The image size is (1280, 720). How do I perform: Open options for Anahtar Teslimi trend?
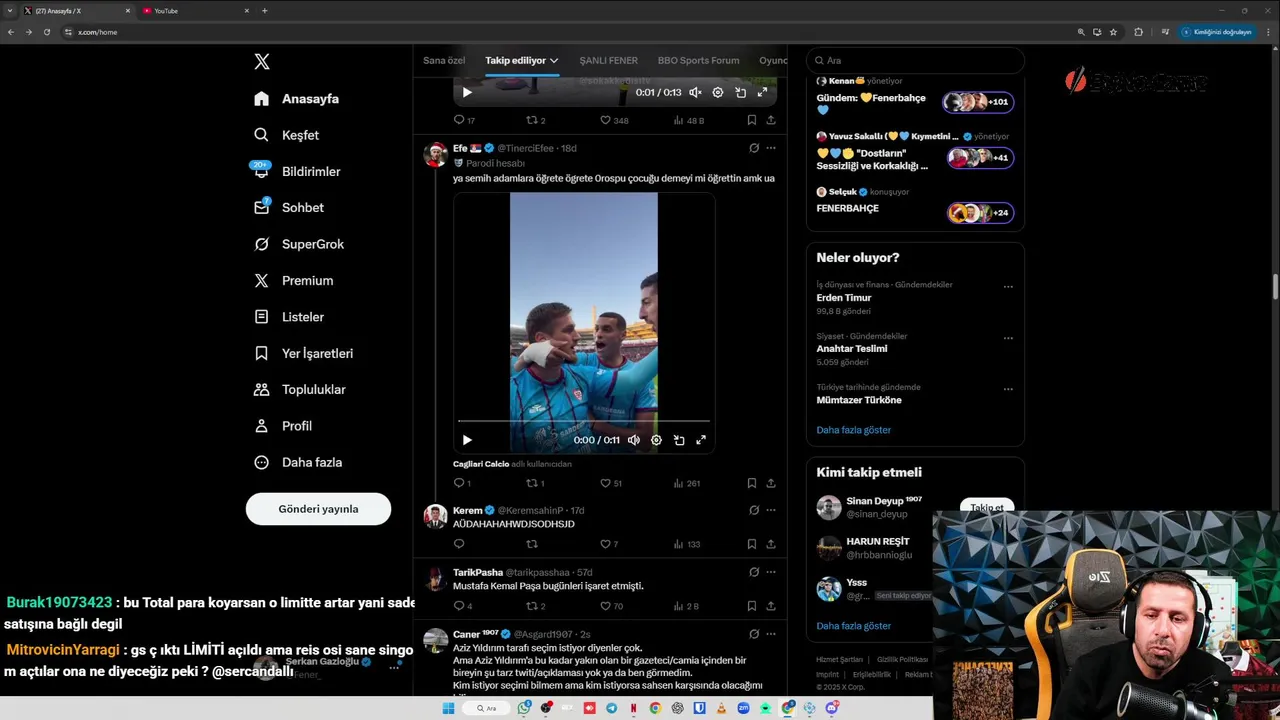click(x=1008, y=338)
